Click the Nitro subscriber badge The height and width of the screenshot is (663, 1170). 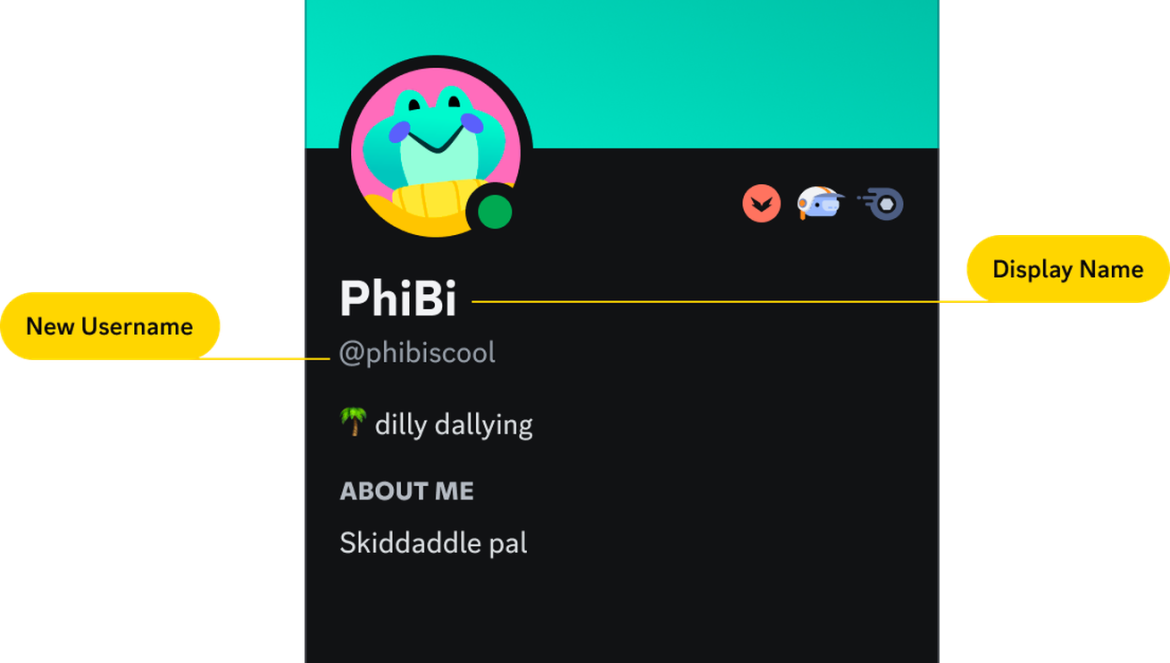[881, 204]
